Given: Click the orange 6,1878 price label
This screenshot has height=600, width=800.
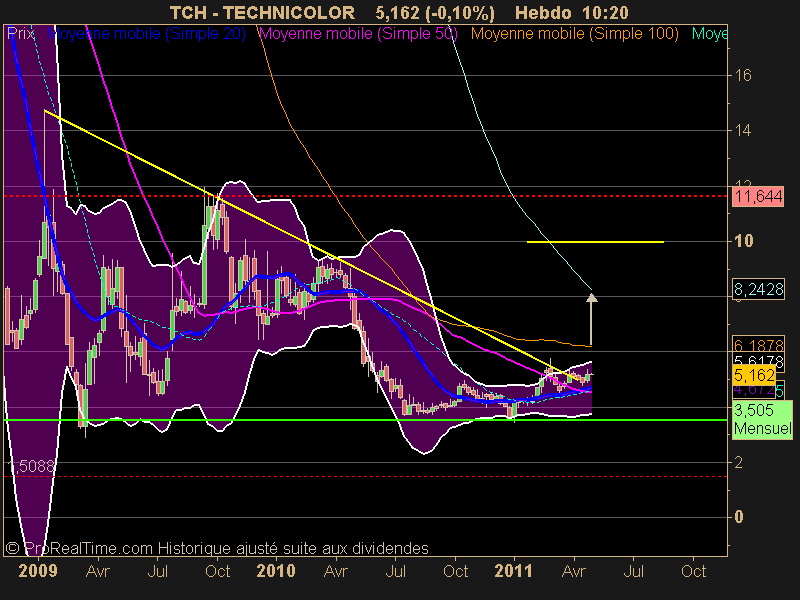Looking at the screenshot, I should (x=758, y=345).
